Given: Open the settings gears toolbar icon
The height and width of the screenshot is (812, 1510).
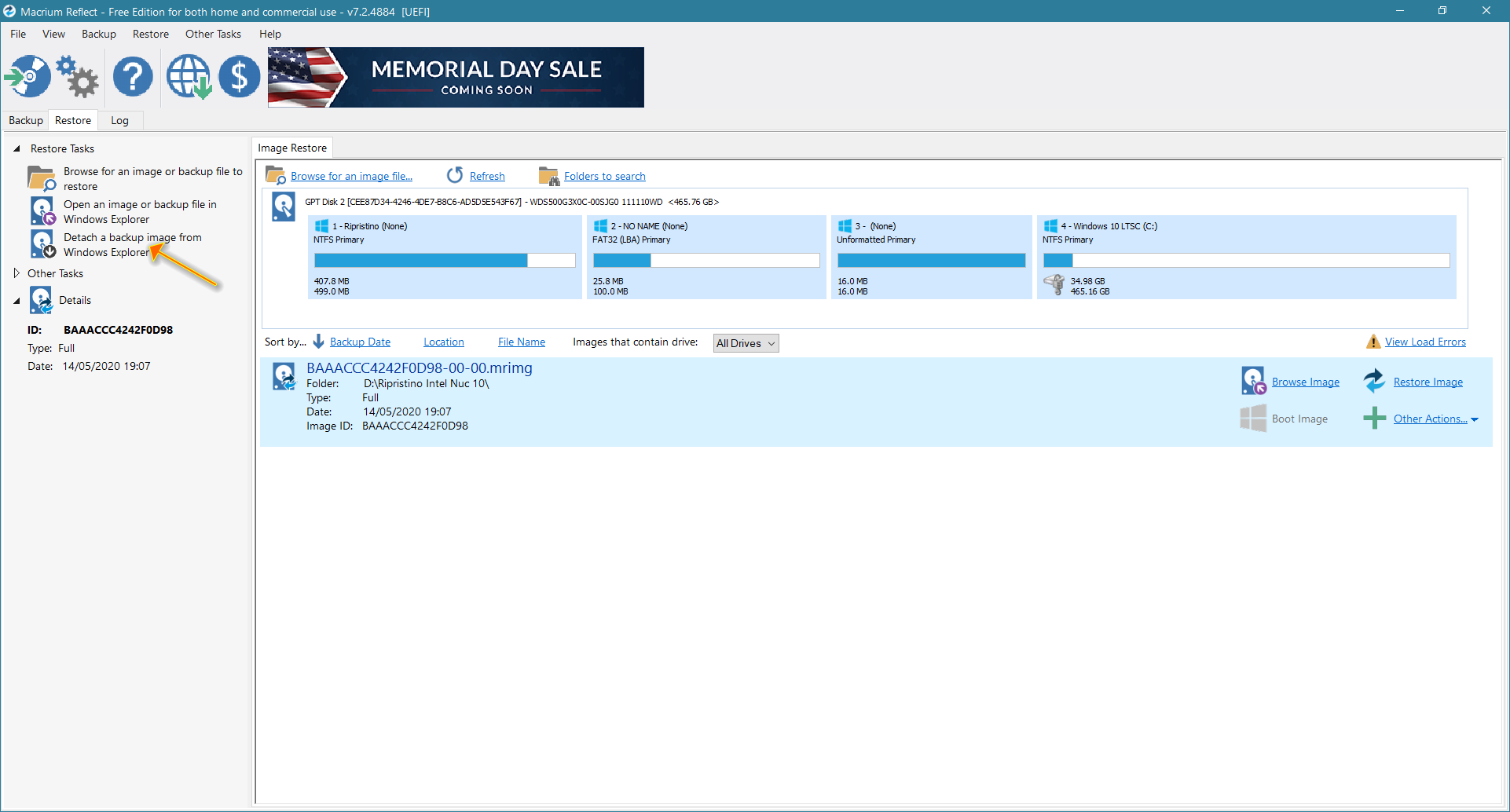Looking at the screenshot, I should point(78,76).
